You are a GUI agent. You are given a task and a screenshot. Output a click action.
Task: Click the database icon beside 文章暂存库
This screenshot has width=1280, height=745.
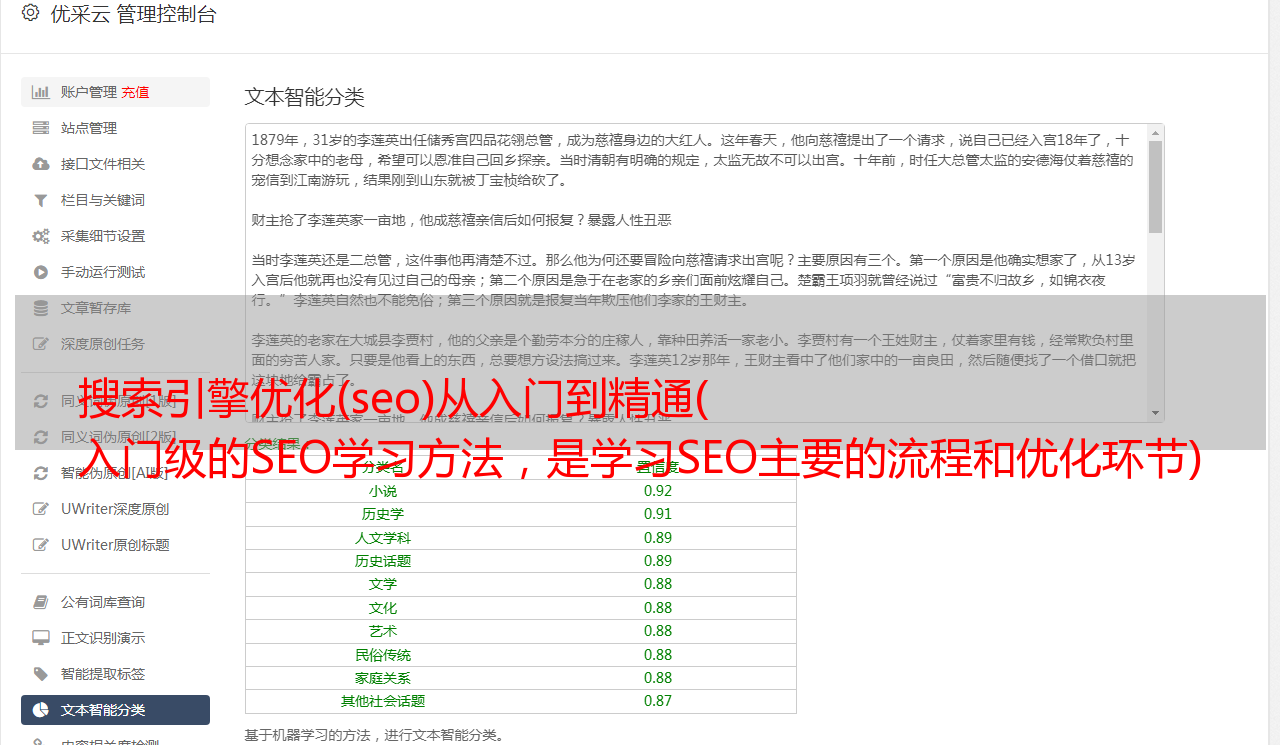coord(41,308)
